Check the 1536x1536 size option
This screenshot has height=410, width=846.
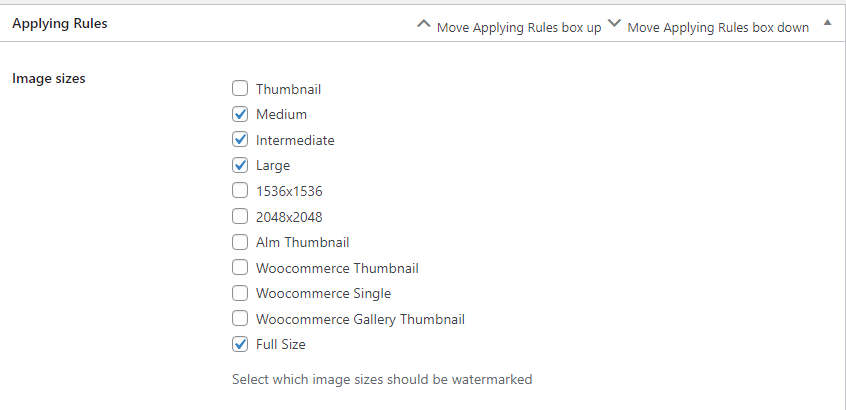240,190
